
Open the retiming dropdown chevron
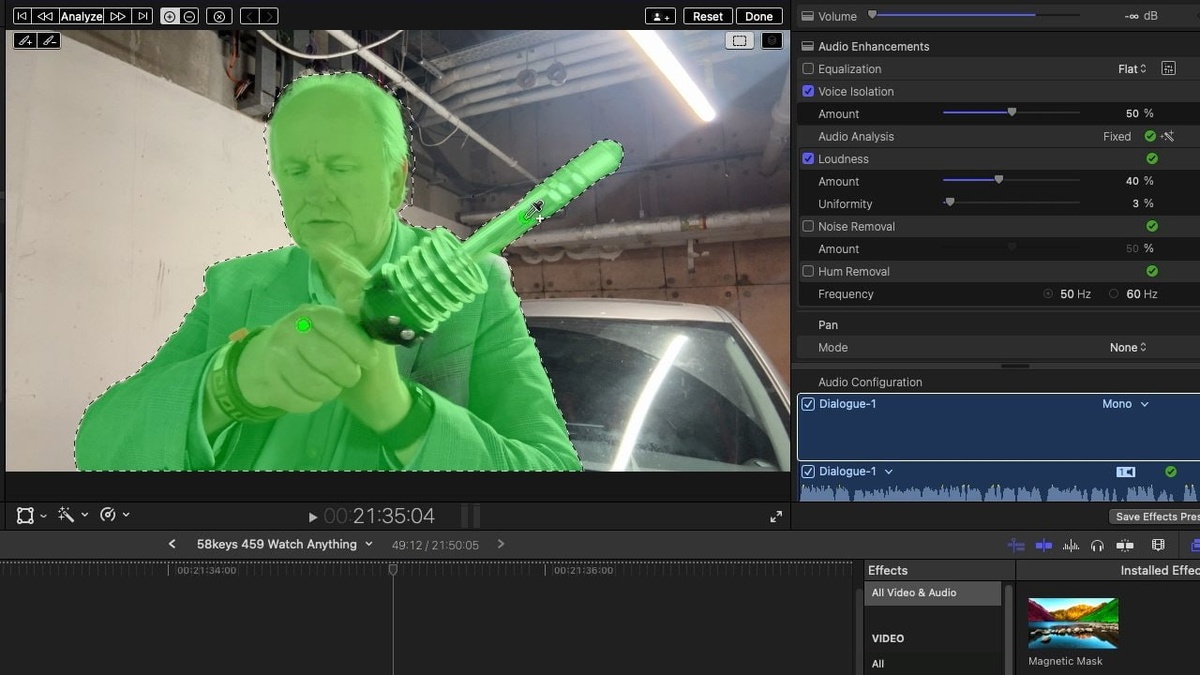click(x=126, y=515)
